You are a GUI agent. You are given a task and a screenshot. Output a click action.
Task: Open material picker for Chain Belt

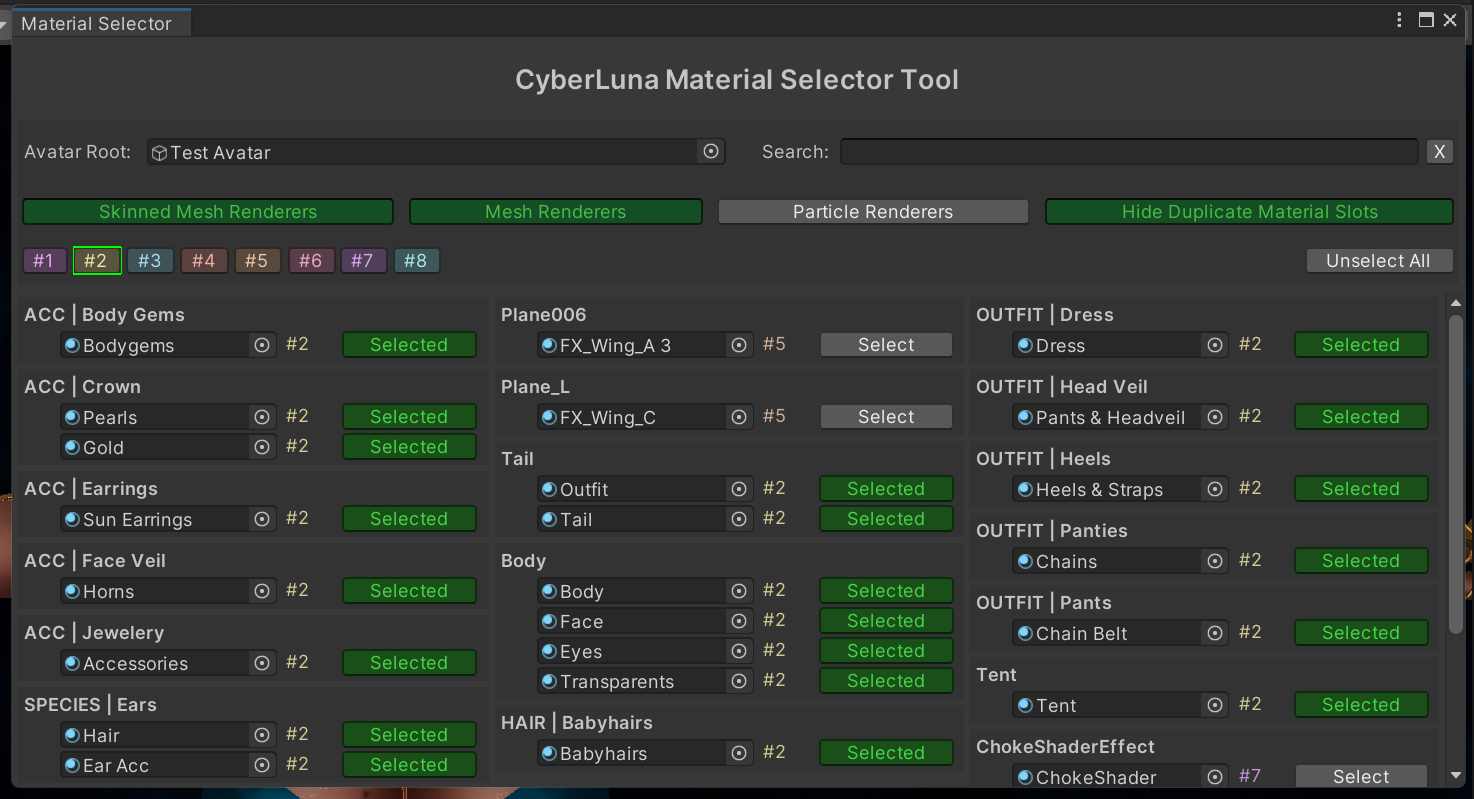1215,633
